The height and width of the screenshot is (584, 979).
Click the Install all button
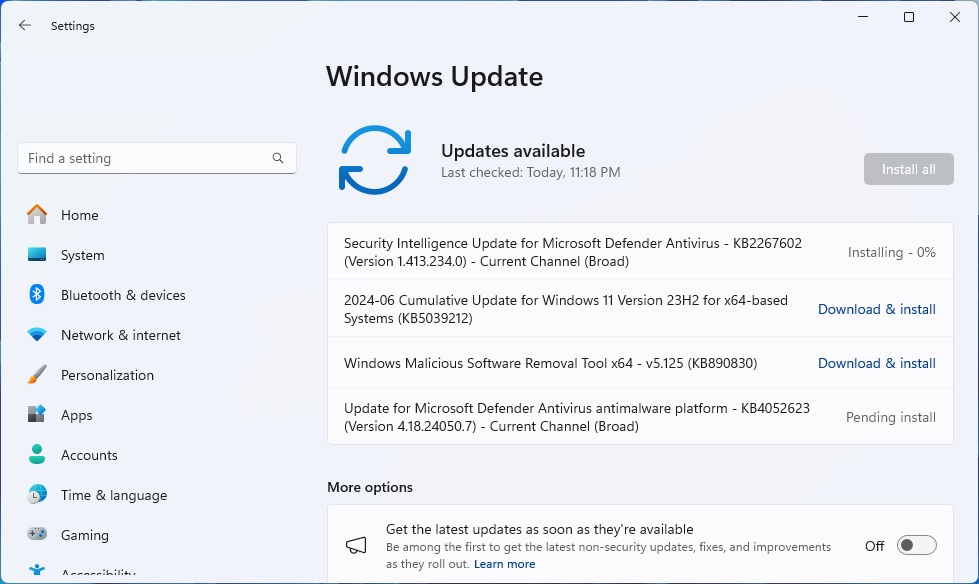tap(908, 169)
